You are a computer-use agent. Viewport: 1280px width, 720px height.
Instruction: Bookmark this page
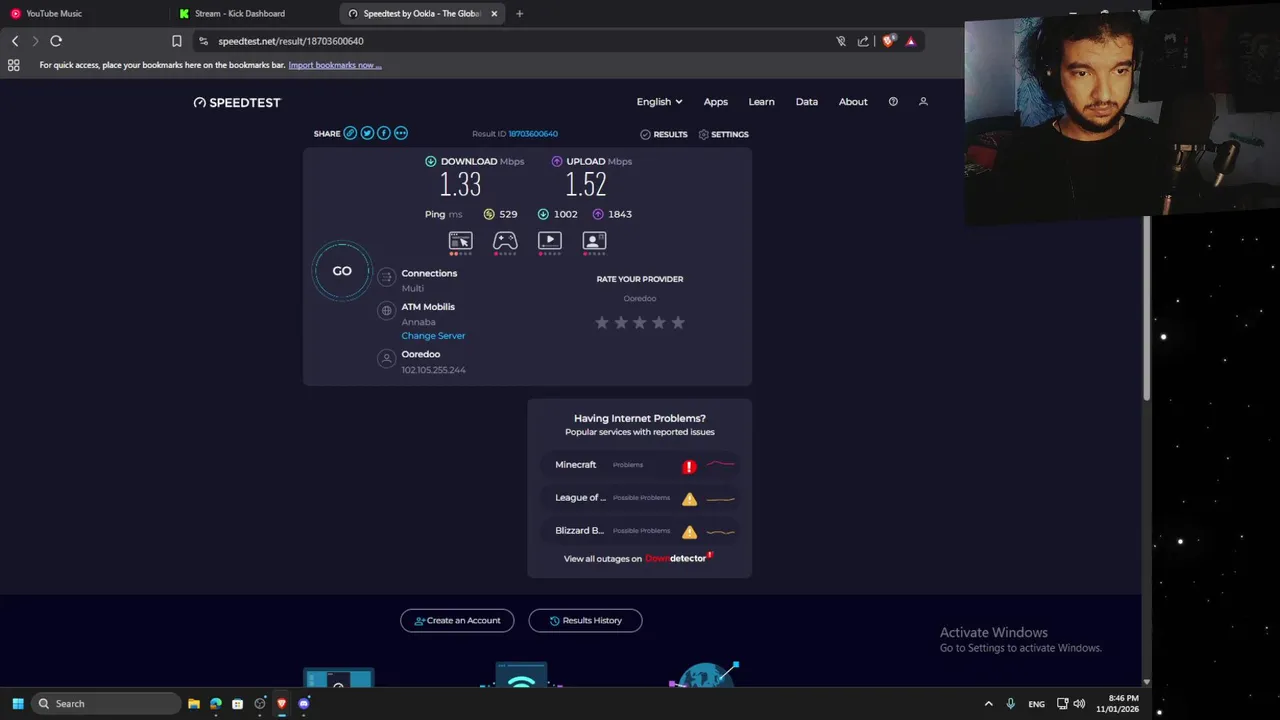pos(176,41)
